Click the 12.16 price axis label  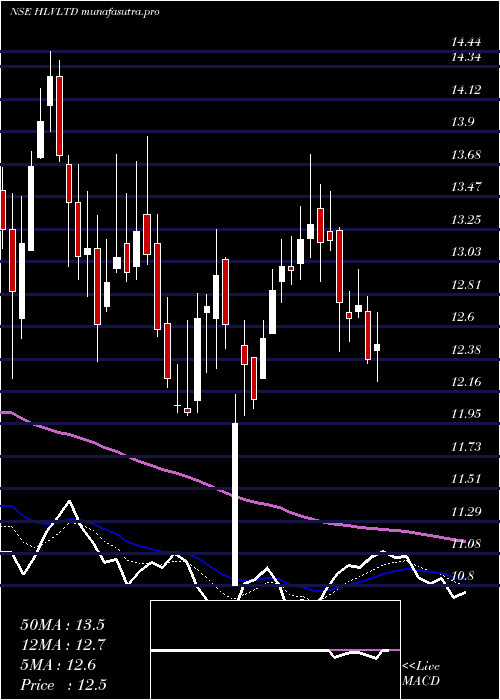[x=466, y=382]
